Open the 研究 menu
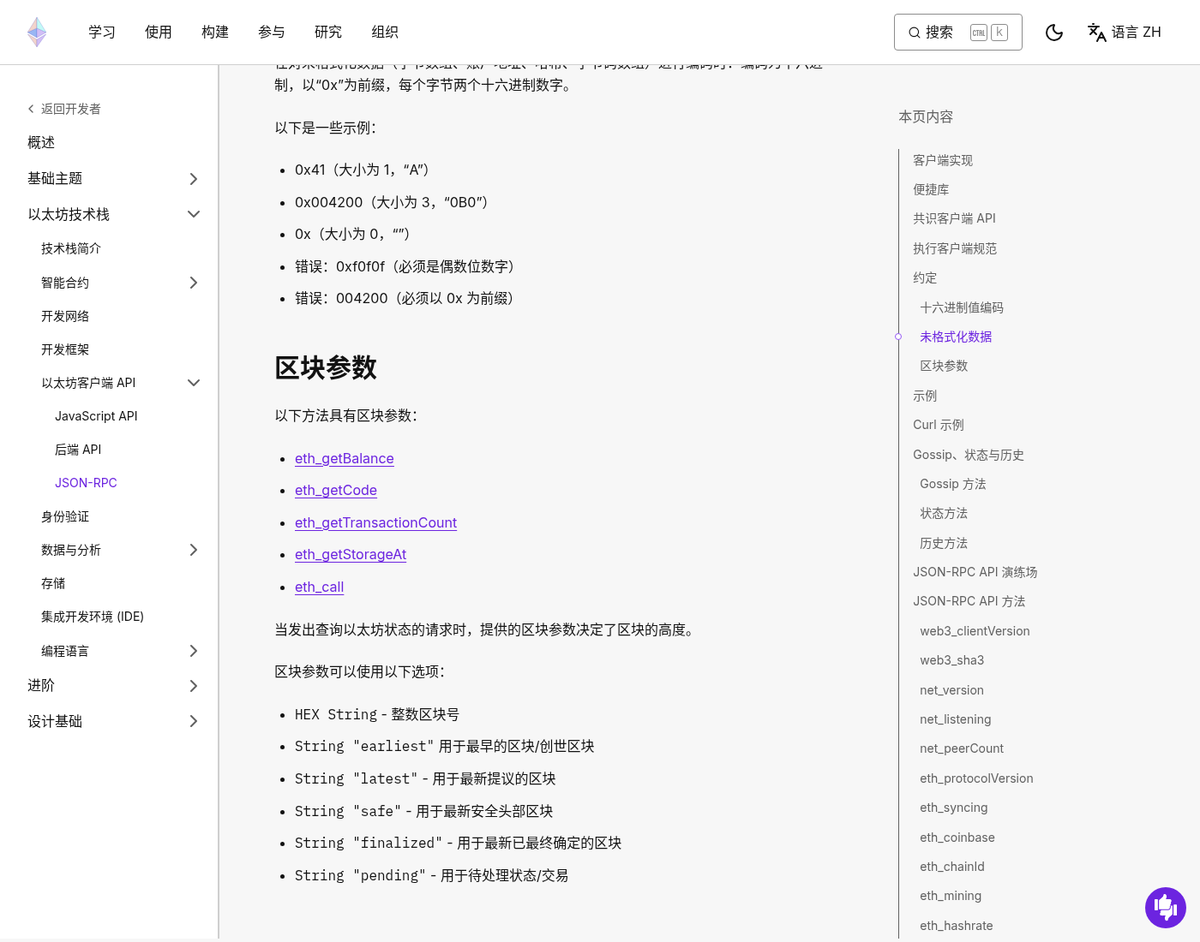Viewport: 1200px width, 942px height. click(x=328, y=32)
